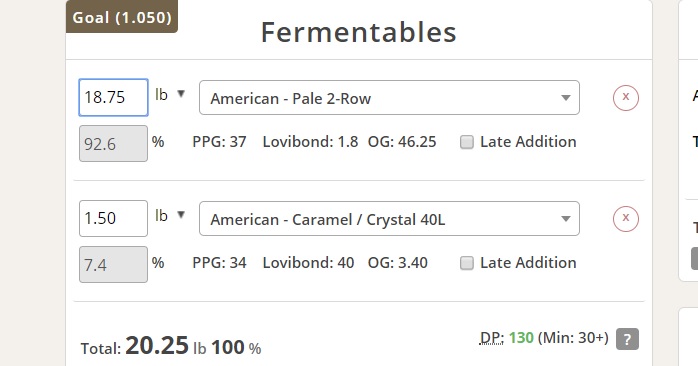Click the Late Addition label for Crystal 40L
Image resolution: width=698 pixels, height=366 pixels.
(x=528, y=263)
